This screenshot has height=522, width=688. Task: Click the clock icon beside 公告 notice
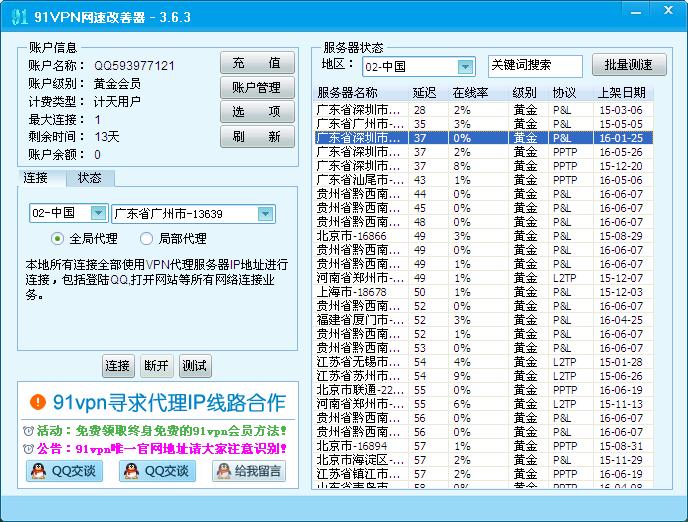tap(28, 449)
